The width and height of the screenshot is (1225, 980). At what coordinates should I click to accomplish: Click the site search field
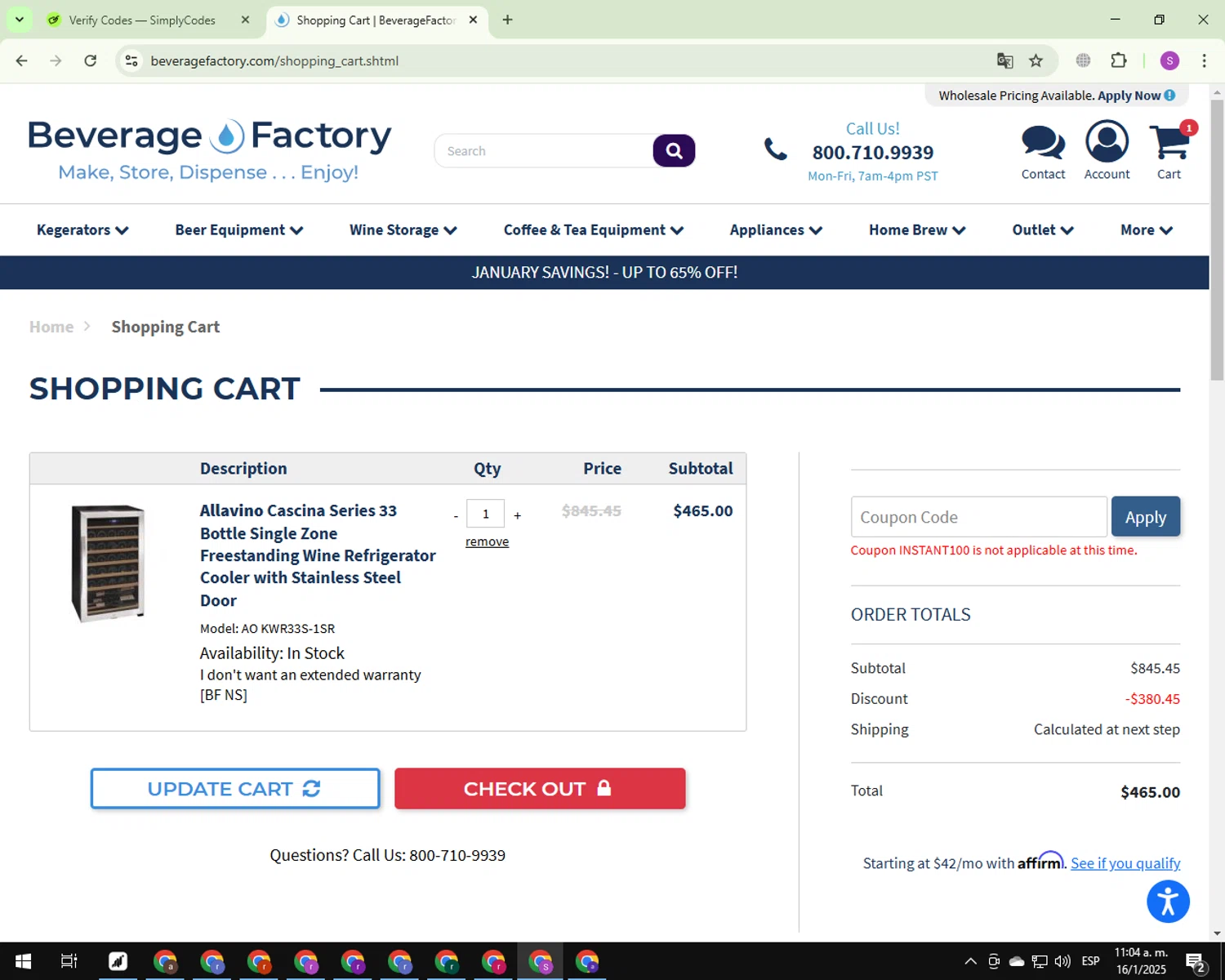(544, 151)
